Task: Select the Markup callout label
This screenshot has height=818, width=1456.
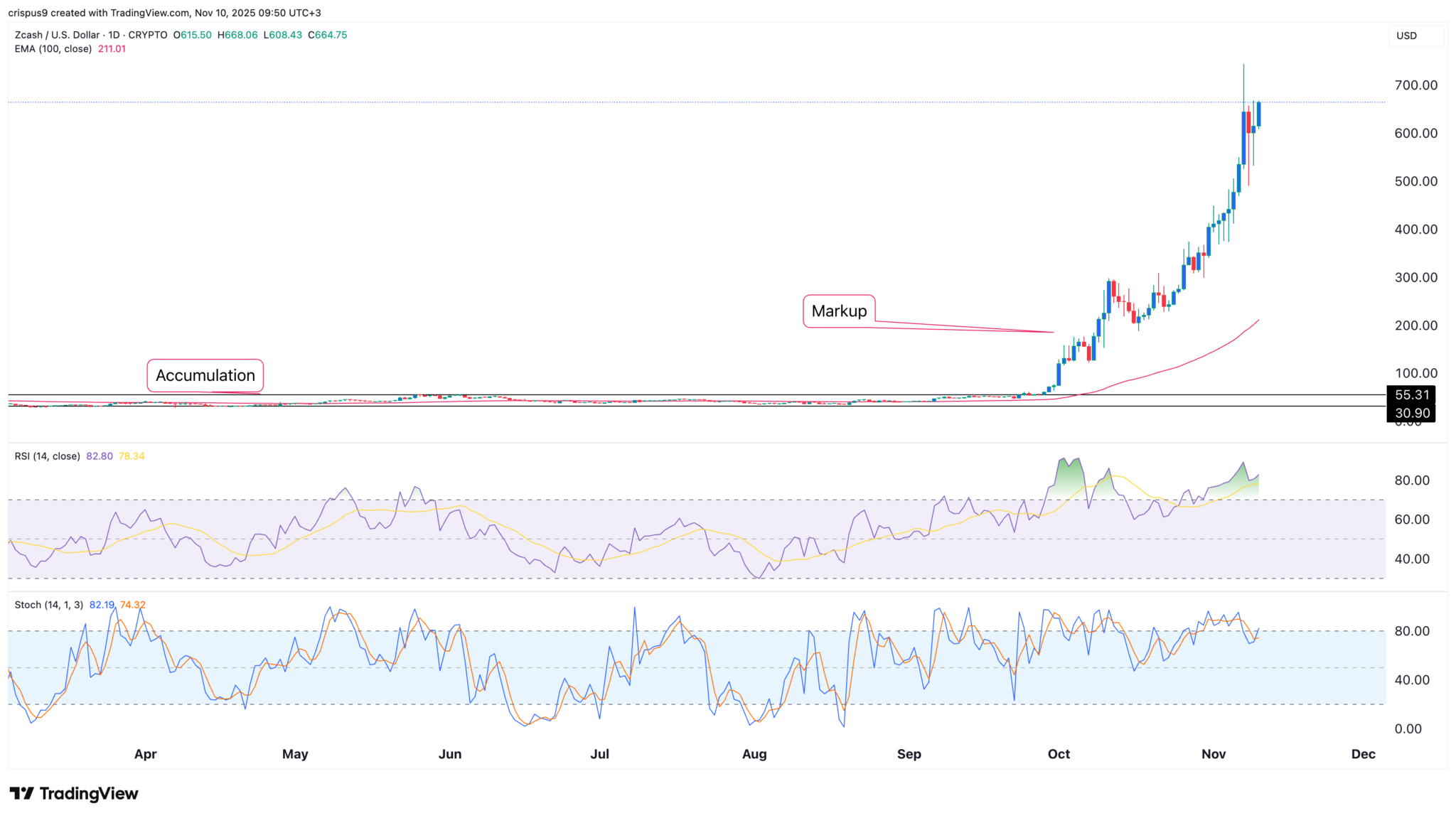Action: pos(839,311)
